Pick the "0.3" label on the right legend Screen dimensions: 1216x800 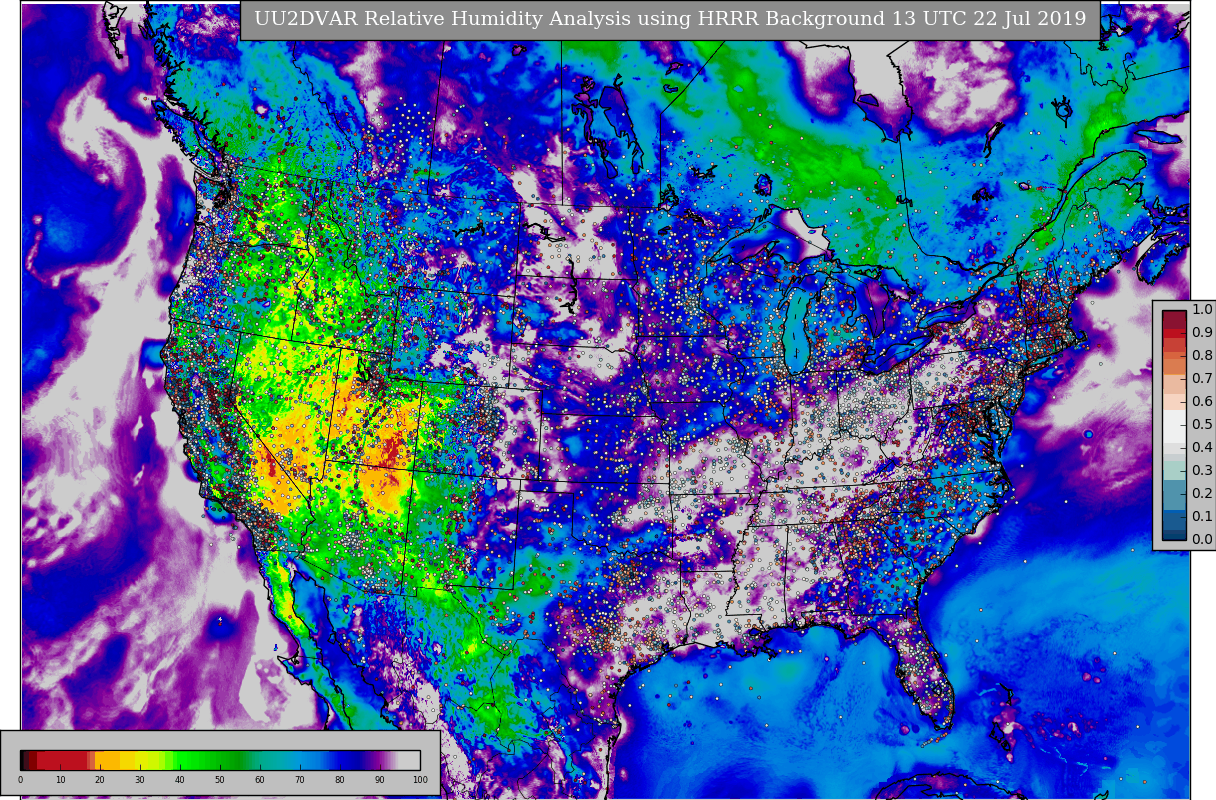1202,471
